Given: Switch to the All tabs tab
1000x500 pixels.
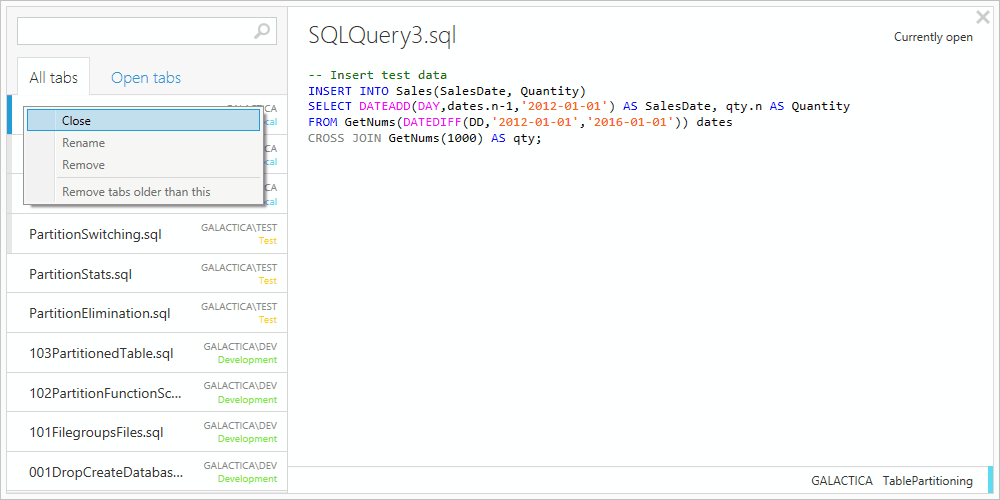Looking at the screenshot, I should [x=53, y=78].
